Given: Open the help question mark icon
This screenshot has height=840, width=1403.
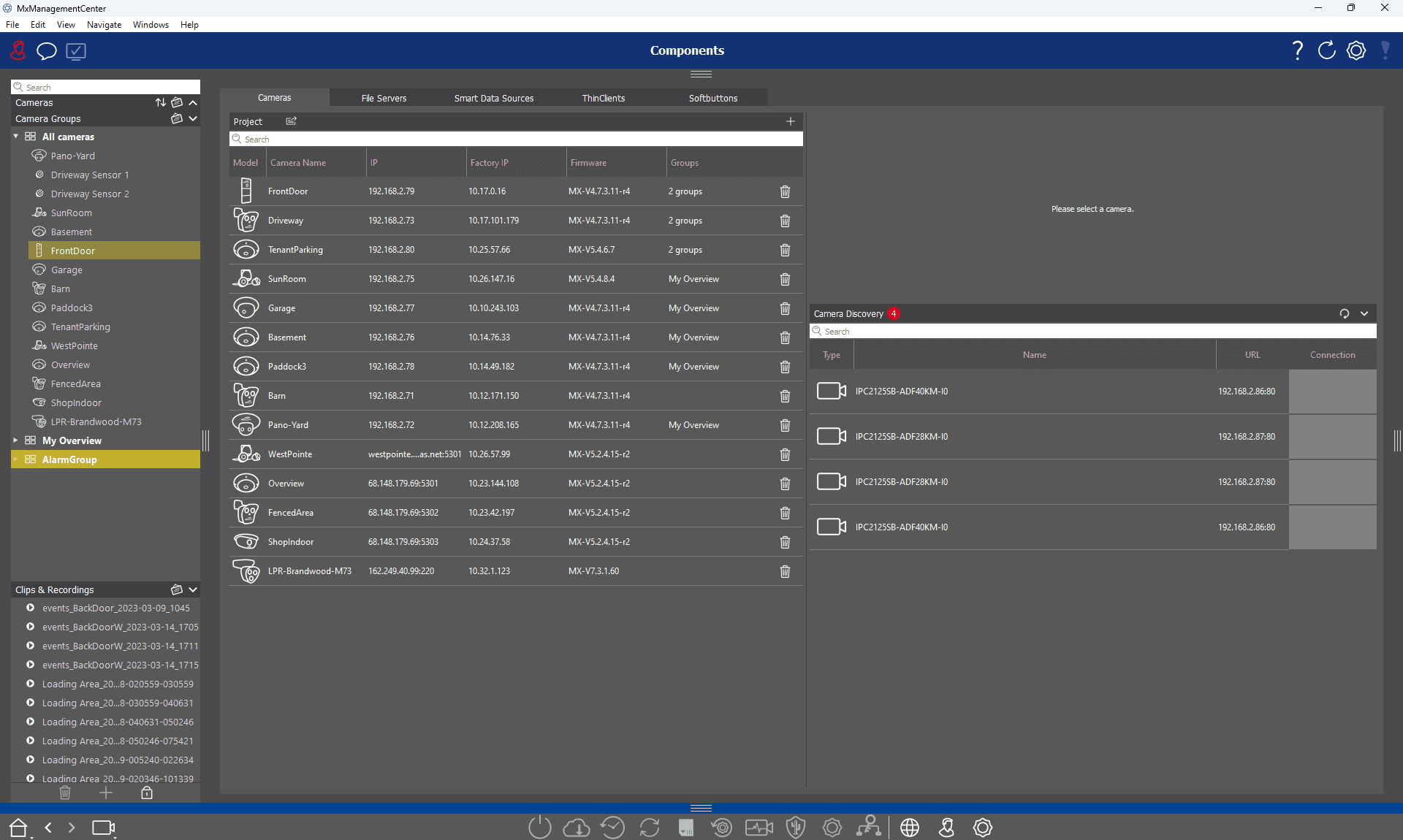Looking at the screenshot, I should click(1297, 50).
